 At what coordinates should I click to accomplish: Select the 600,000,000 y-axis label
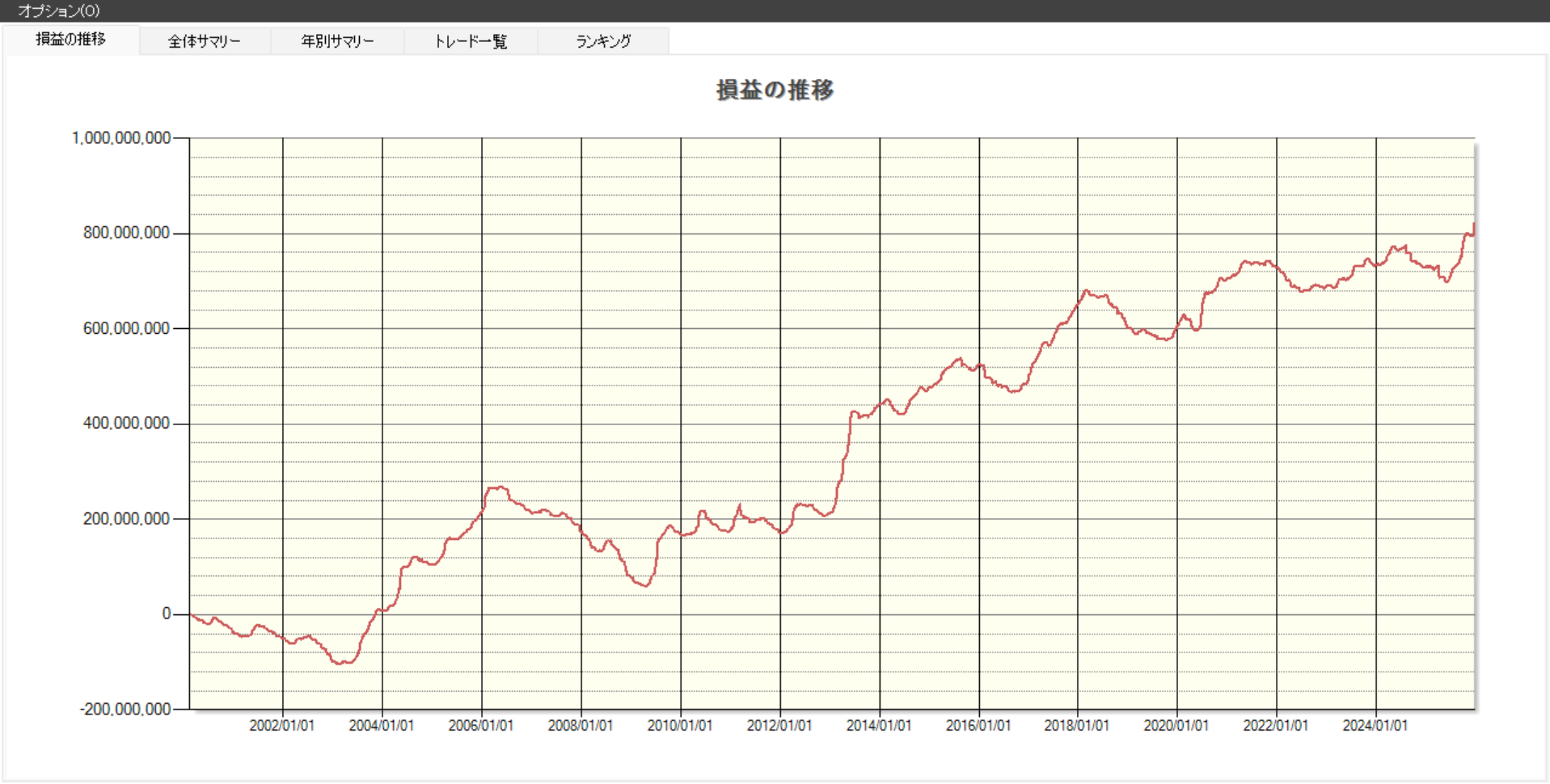click(126, 328)
